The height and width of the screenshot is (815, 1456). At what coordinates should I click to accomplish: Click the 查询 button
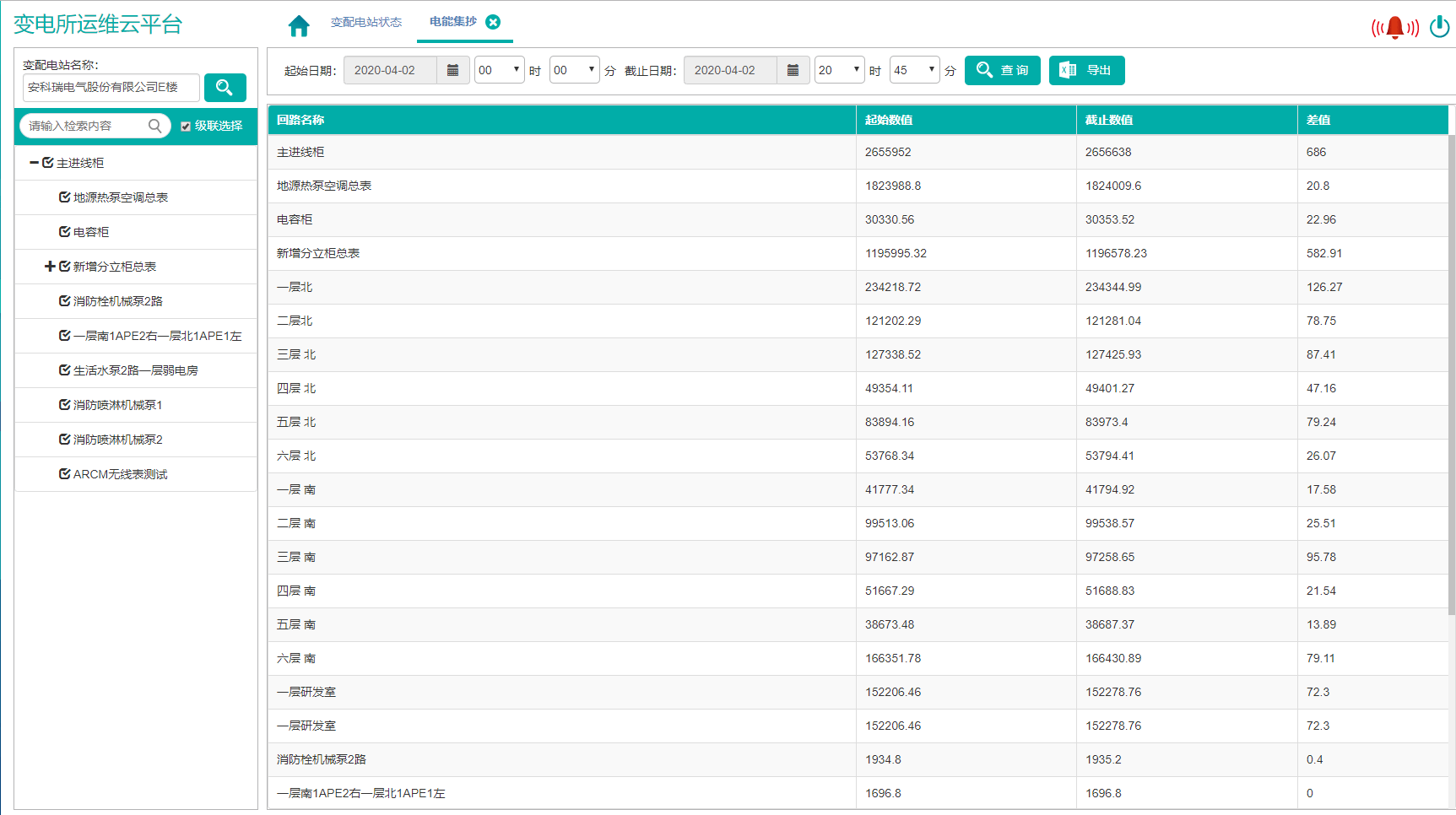pyautogui.click(x=1003, y=70)
